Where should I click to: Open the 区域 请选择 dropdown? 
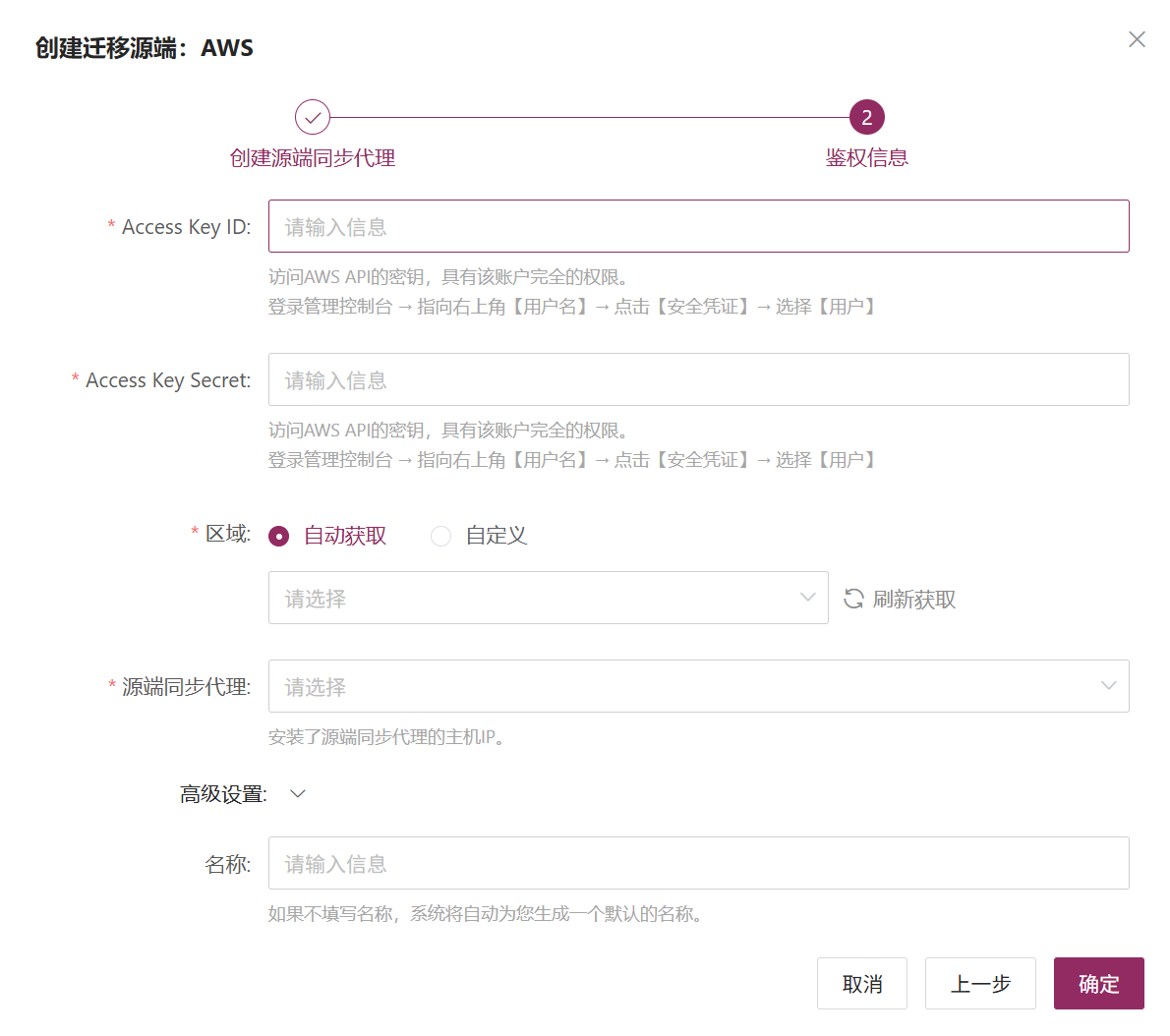(549, 598)
